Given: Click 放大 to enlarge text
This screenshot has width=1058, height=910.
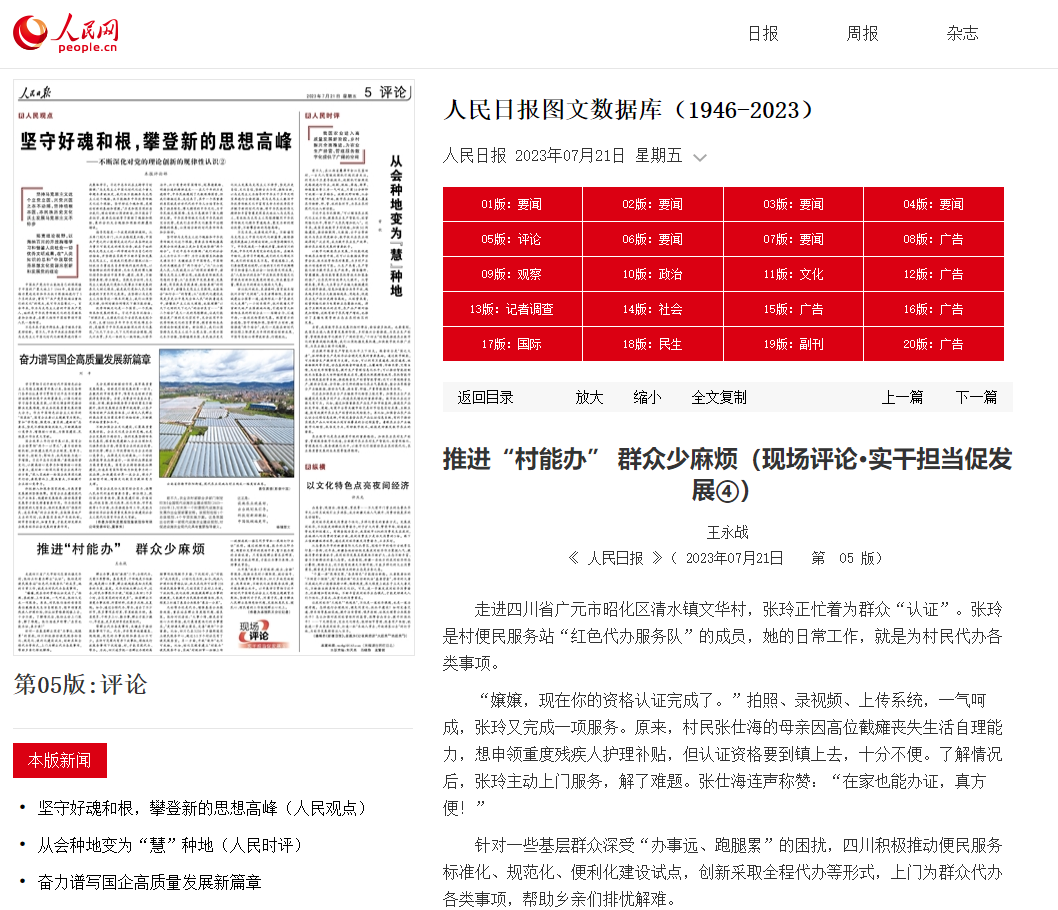Looking at the screenshot, I should point(589,397).
